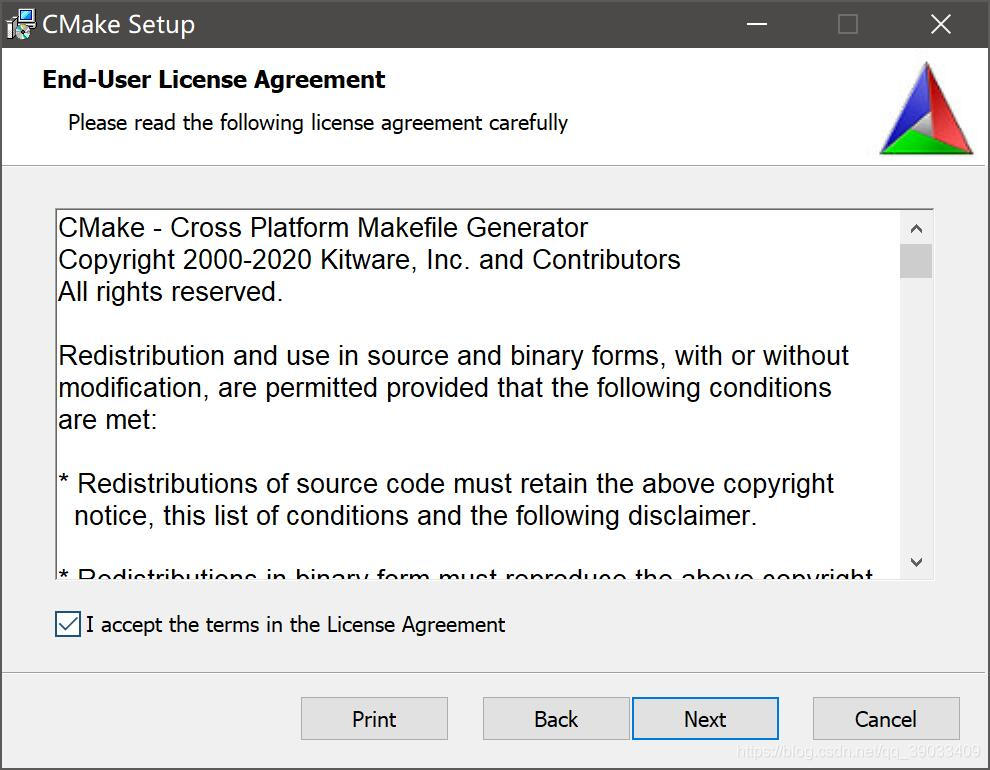Click 'Redistributions of source code must retain' line

tap(446, 484)
